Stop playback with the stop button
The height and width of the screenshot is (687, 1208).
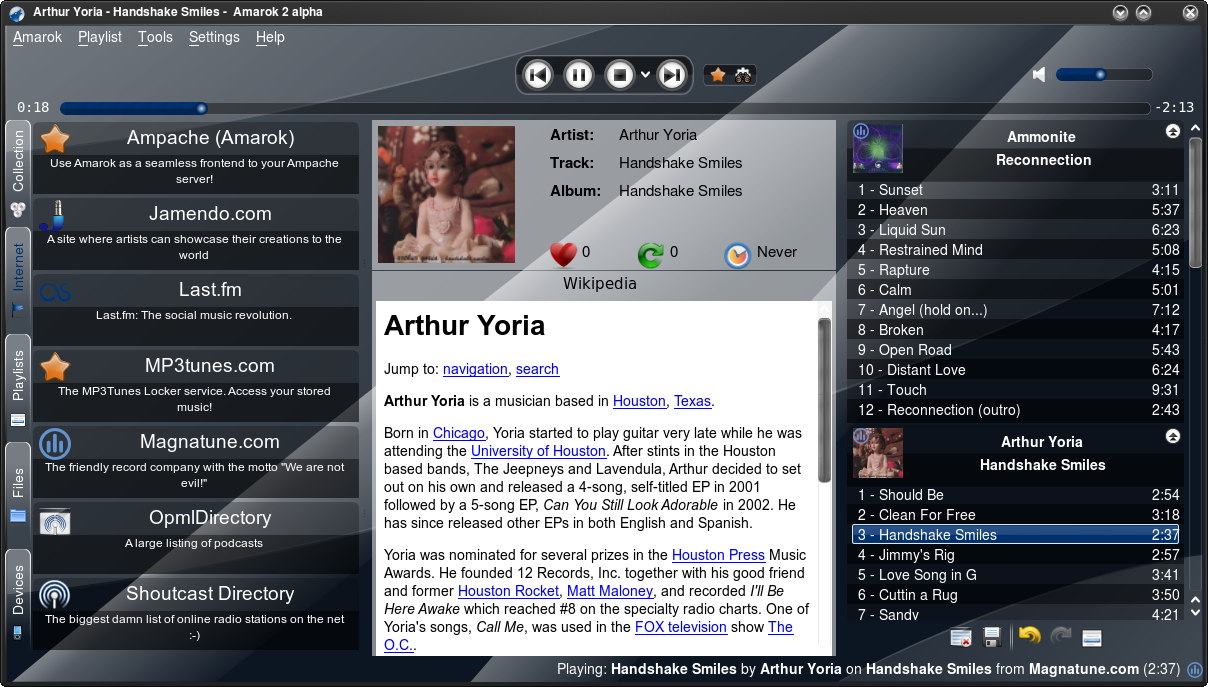(x=620, y=75)
